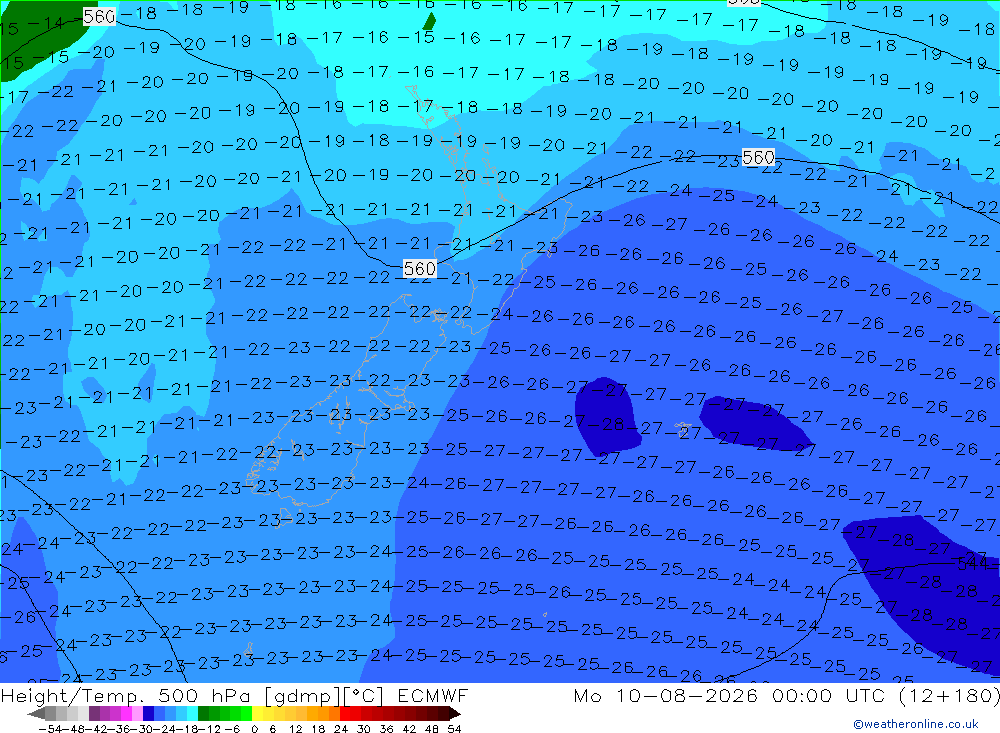Pick the cyan legend swatch near -18
The height and width of the screenshot is (733, 1000).
point(192,713)
